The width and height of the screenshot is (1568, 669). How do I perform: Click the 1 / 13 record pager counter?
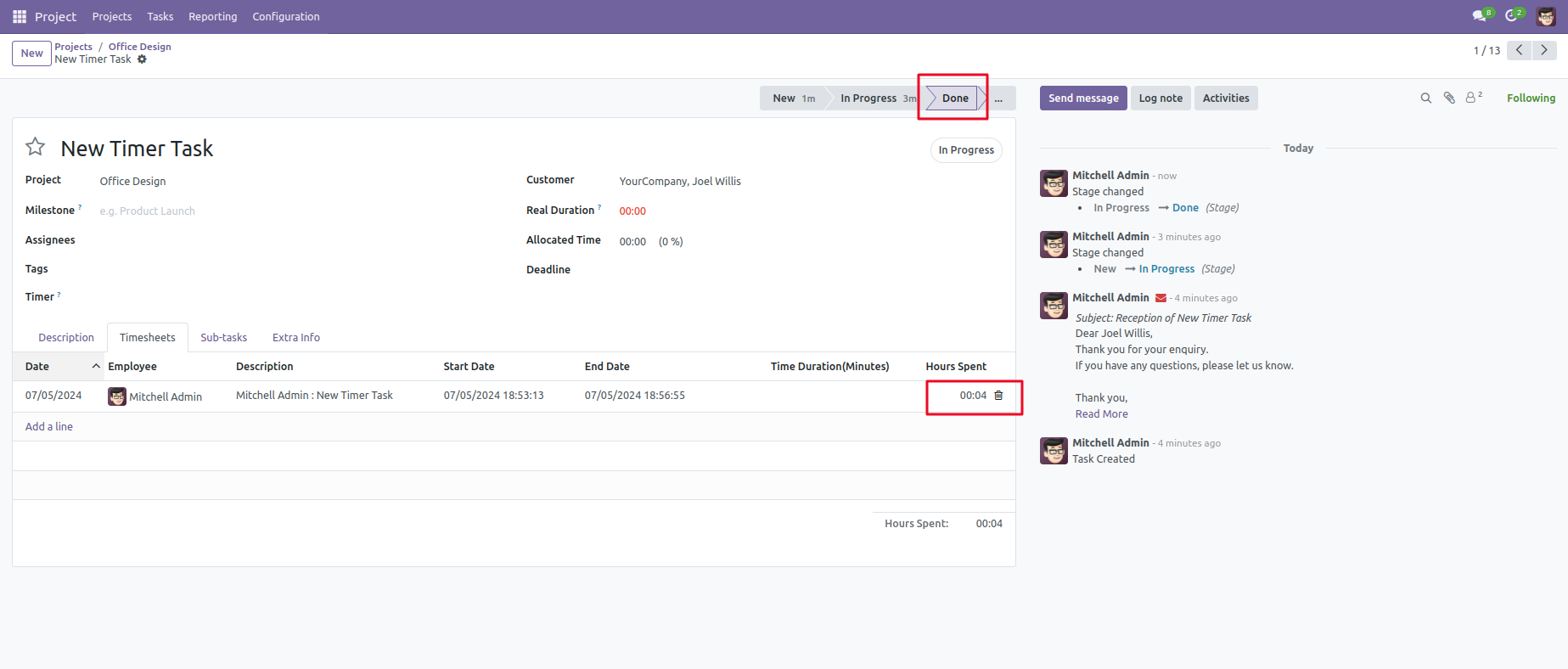click(x=1487, y=51)
